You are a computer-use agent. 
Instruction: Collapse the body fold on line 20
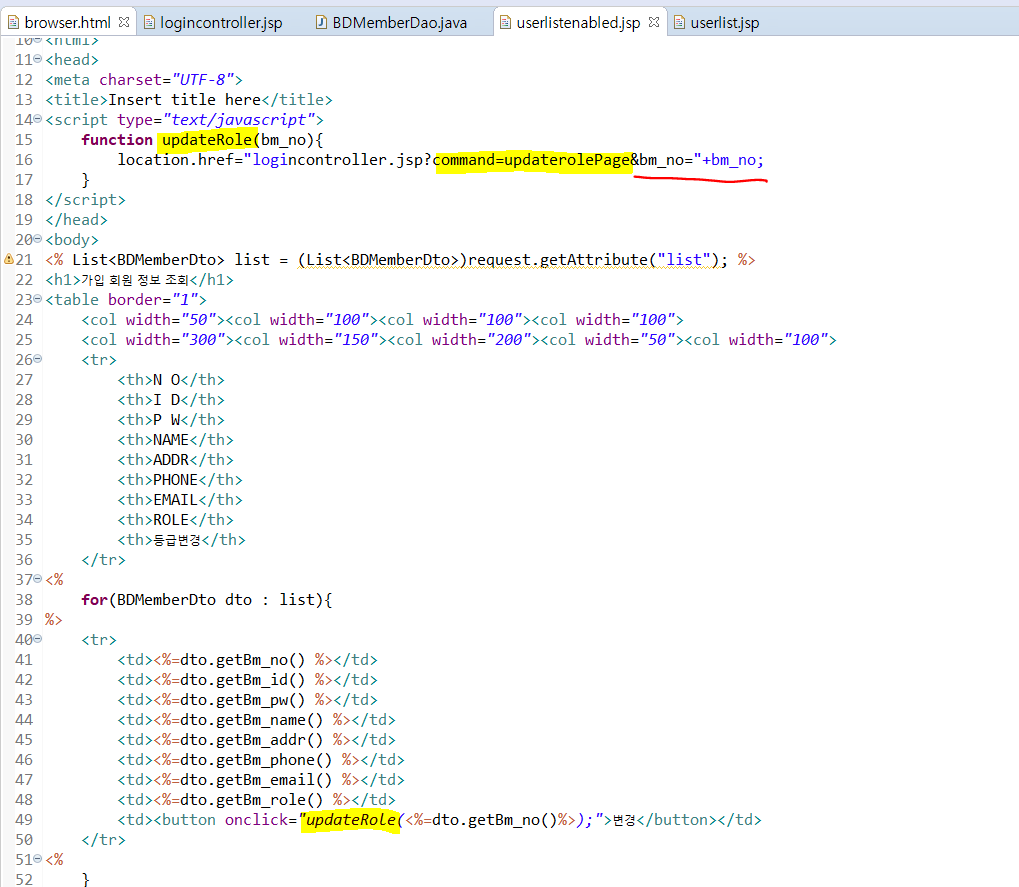[x=38, y=239]
